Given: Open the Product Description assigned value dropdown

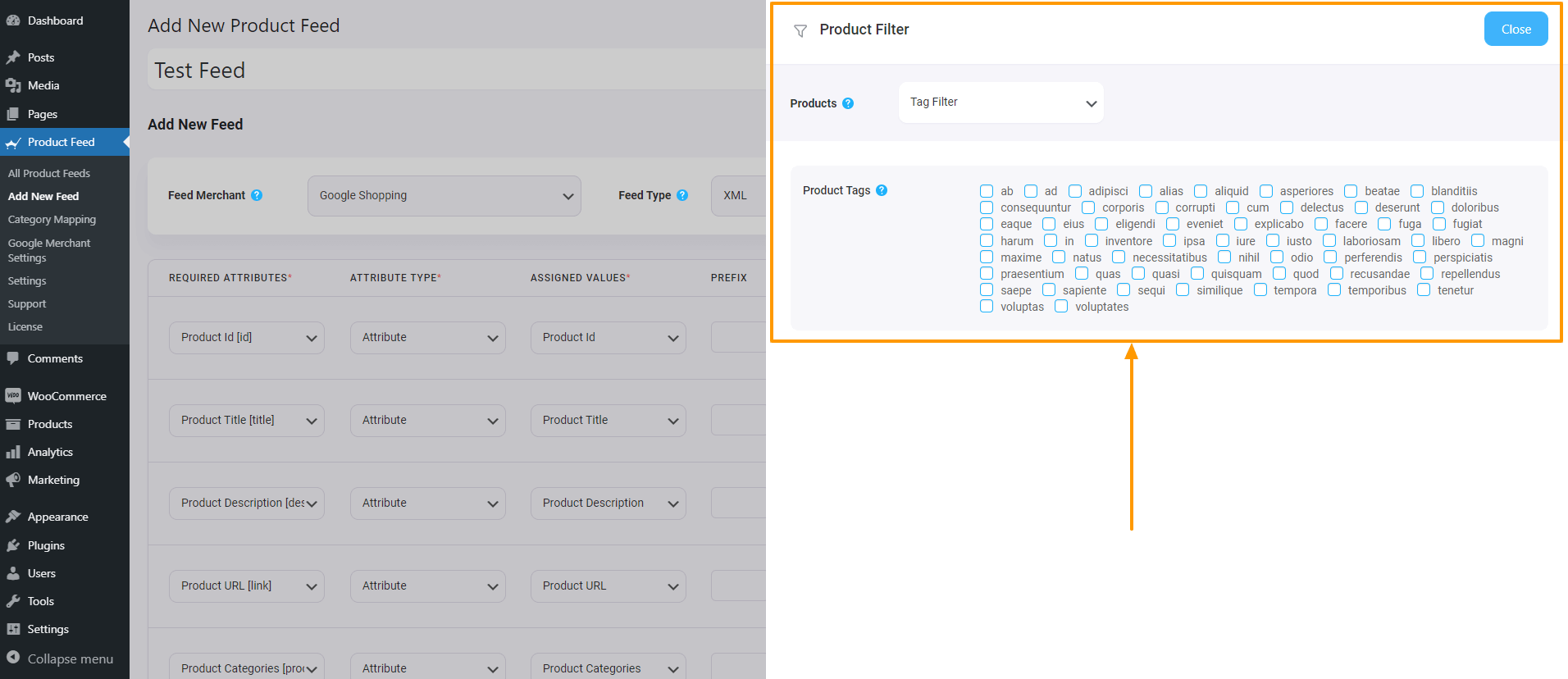Looking at the screenshot, I should (608, 504).
